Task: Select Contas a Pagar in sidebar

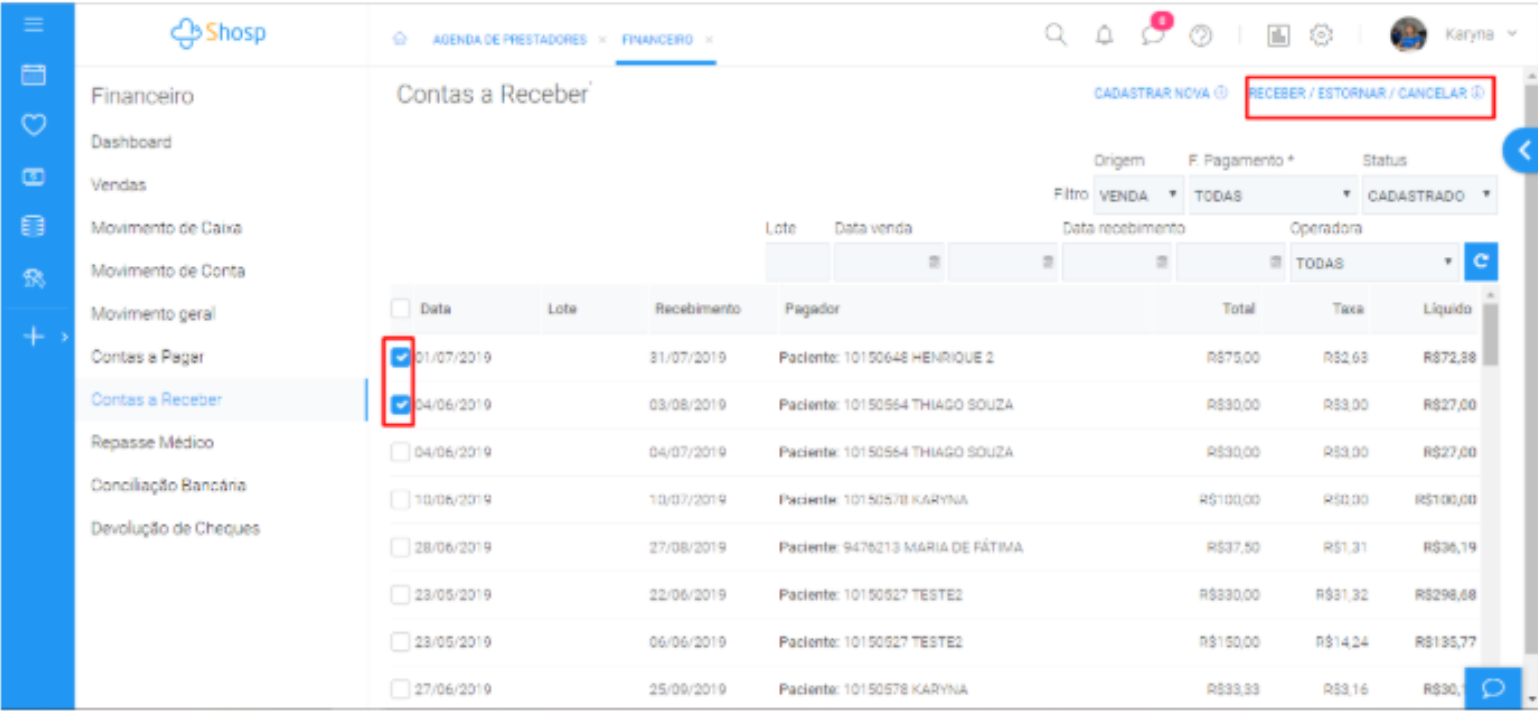Action: coord(148,357)
